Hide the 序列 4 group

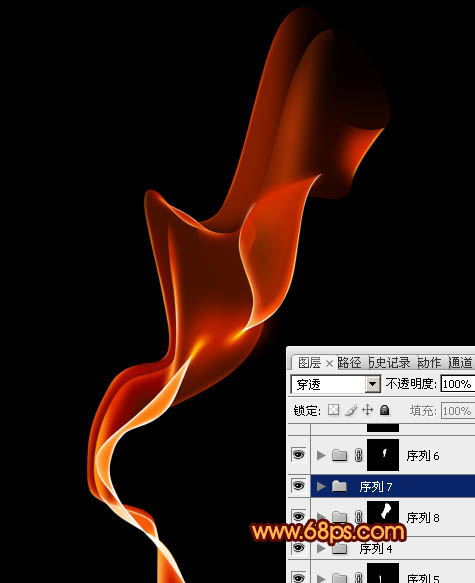(x=298, y=547)
